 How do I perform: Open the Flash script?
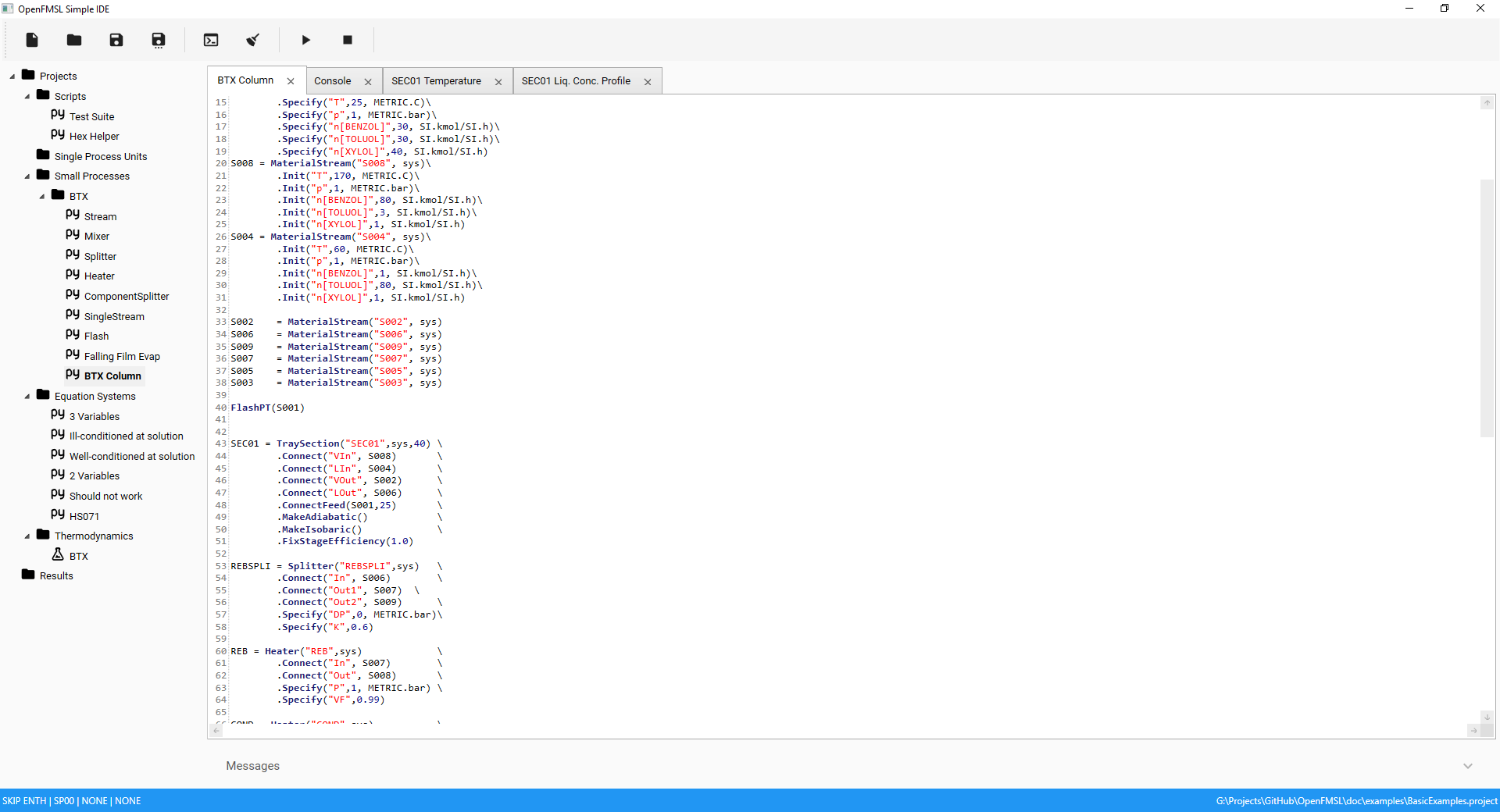pyautogui.click(x=96, y=337)
